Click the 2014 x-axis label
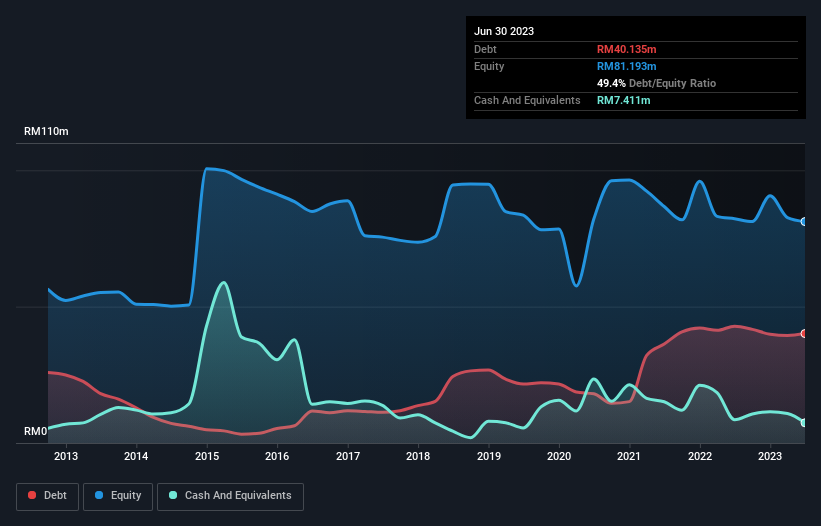This screenshot has width=821, height=526. tap(136, 456)
